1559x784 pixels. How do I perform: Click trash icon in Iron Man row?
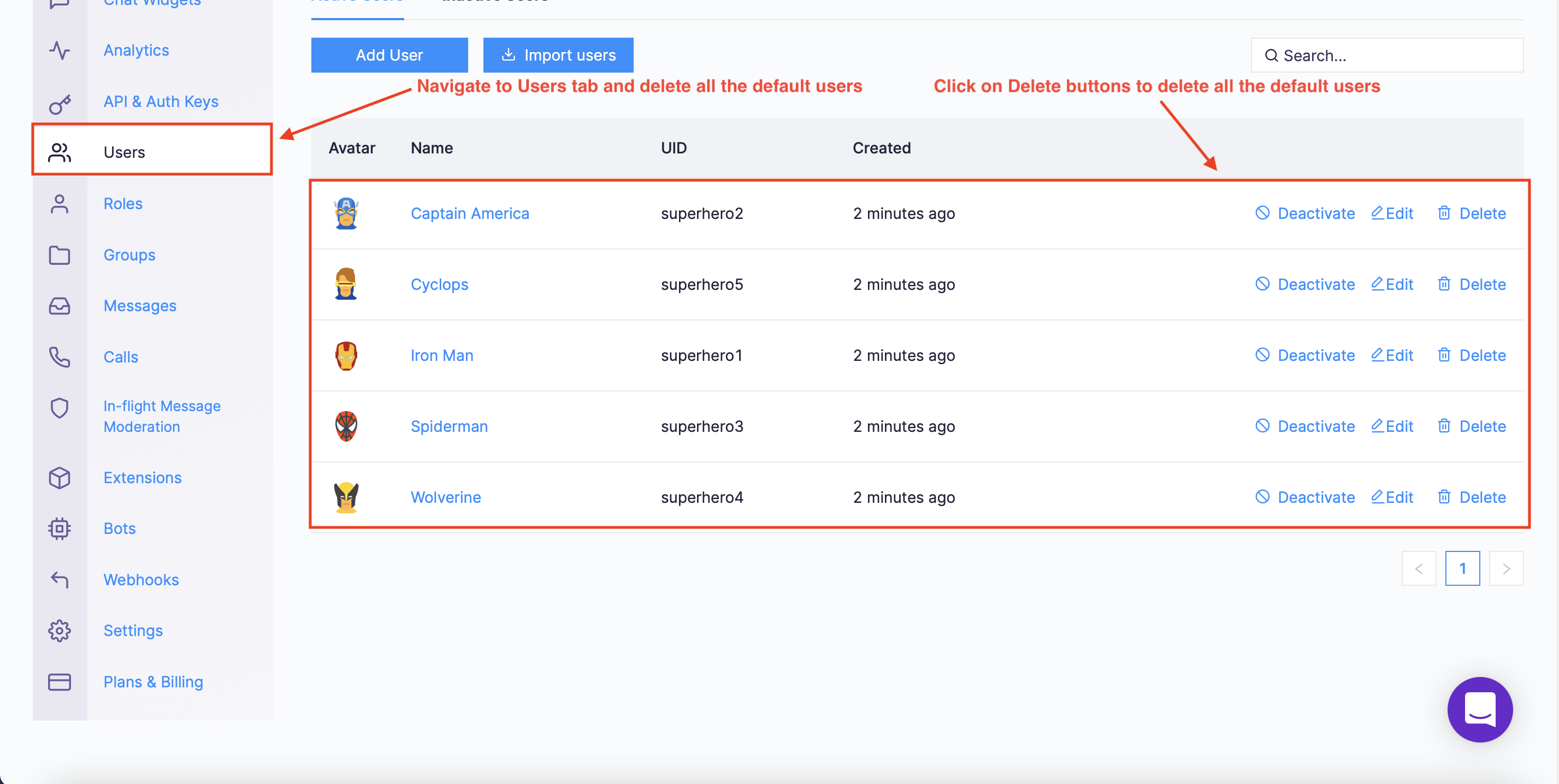(x=1444, y=354)
